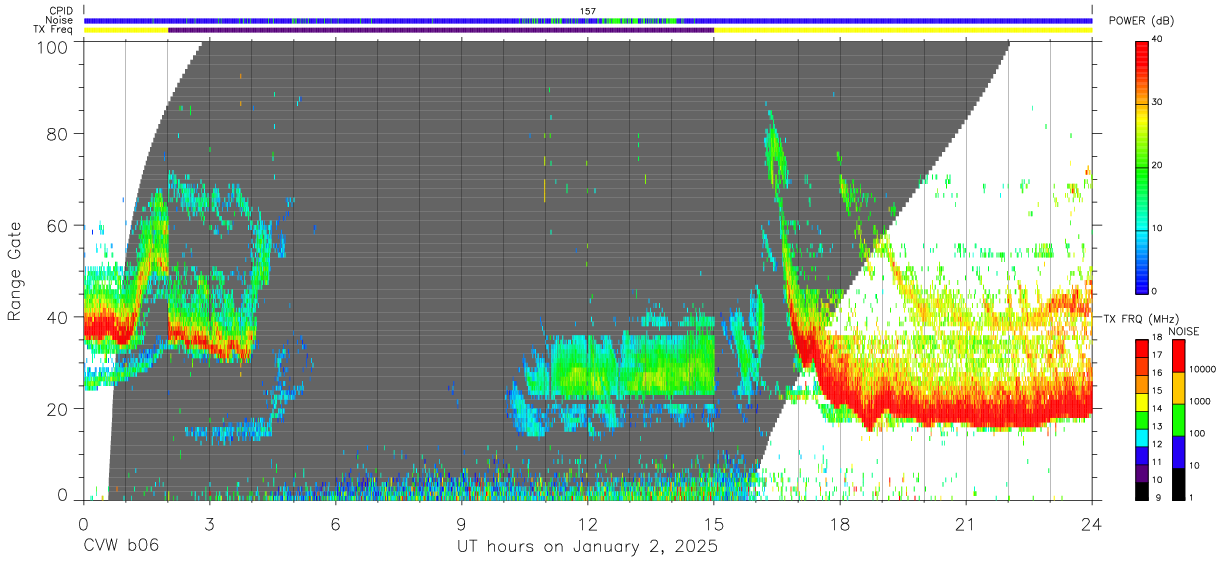The height and width of the screenshot is (567, 1228).
Task: Click the power gradient colorbar
Action: point(1142,166)
